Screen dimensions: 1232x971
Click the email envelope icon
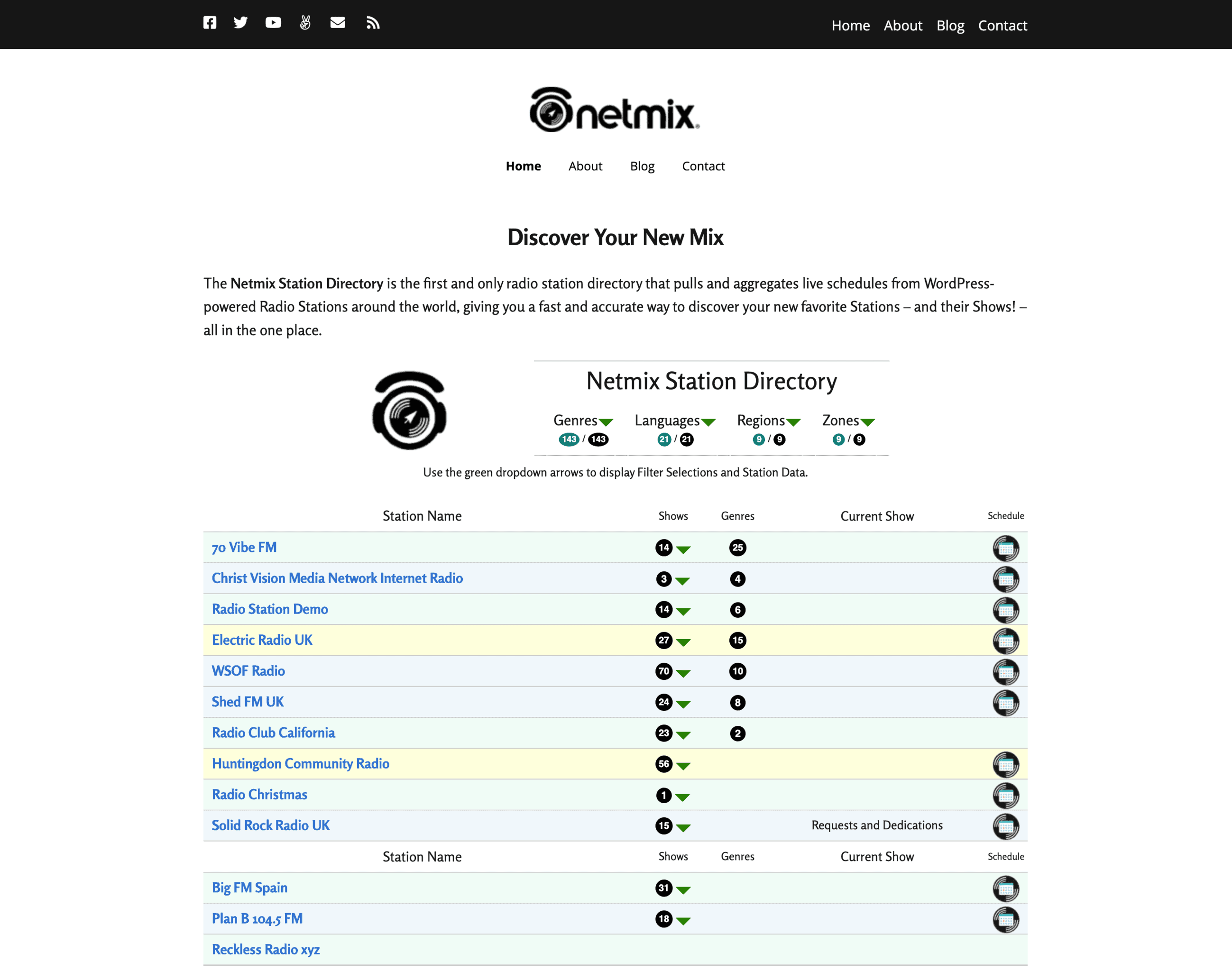(x=338, y=23)
